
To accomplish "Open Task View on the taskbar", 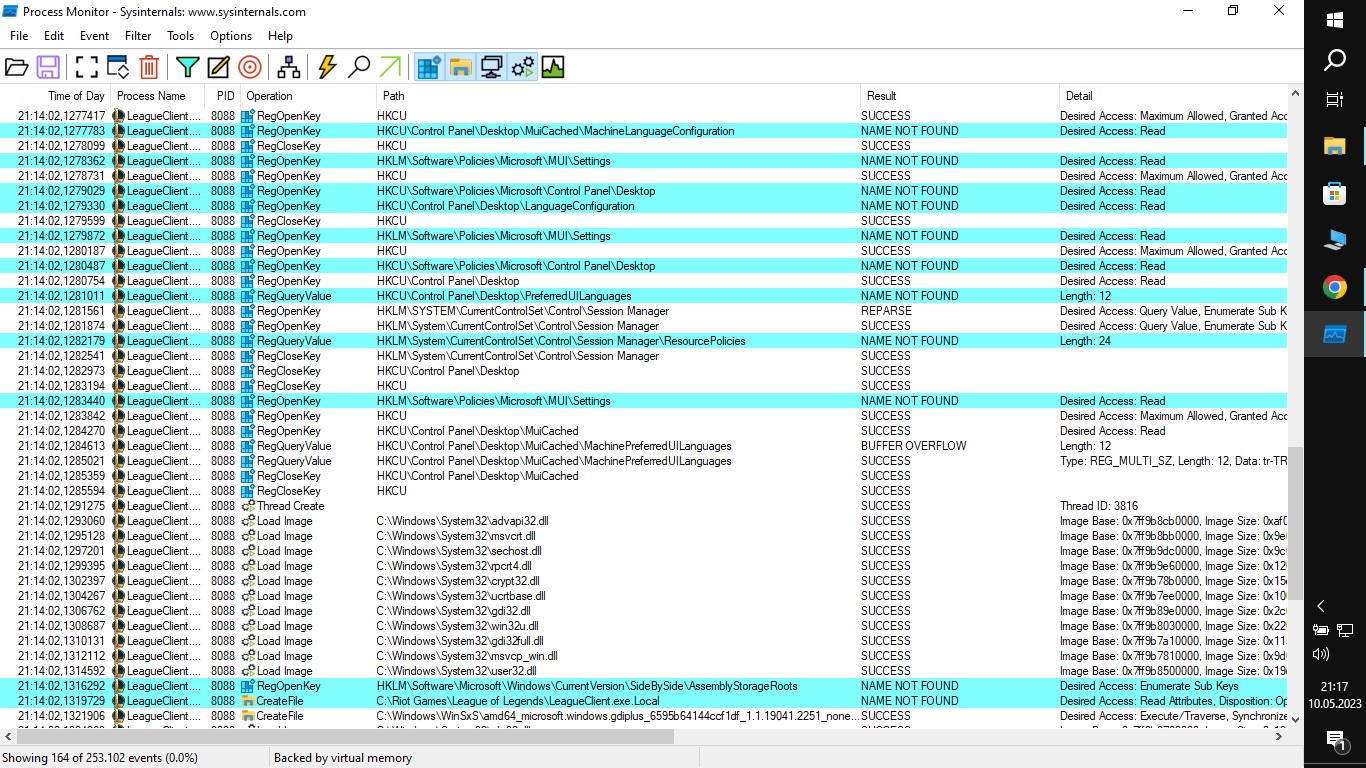I will (x=1335, y=100).
